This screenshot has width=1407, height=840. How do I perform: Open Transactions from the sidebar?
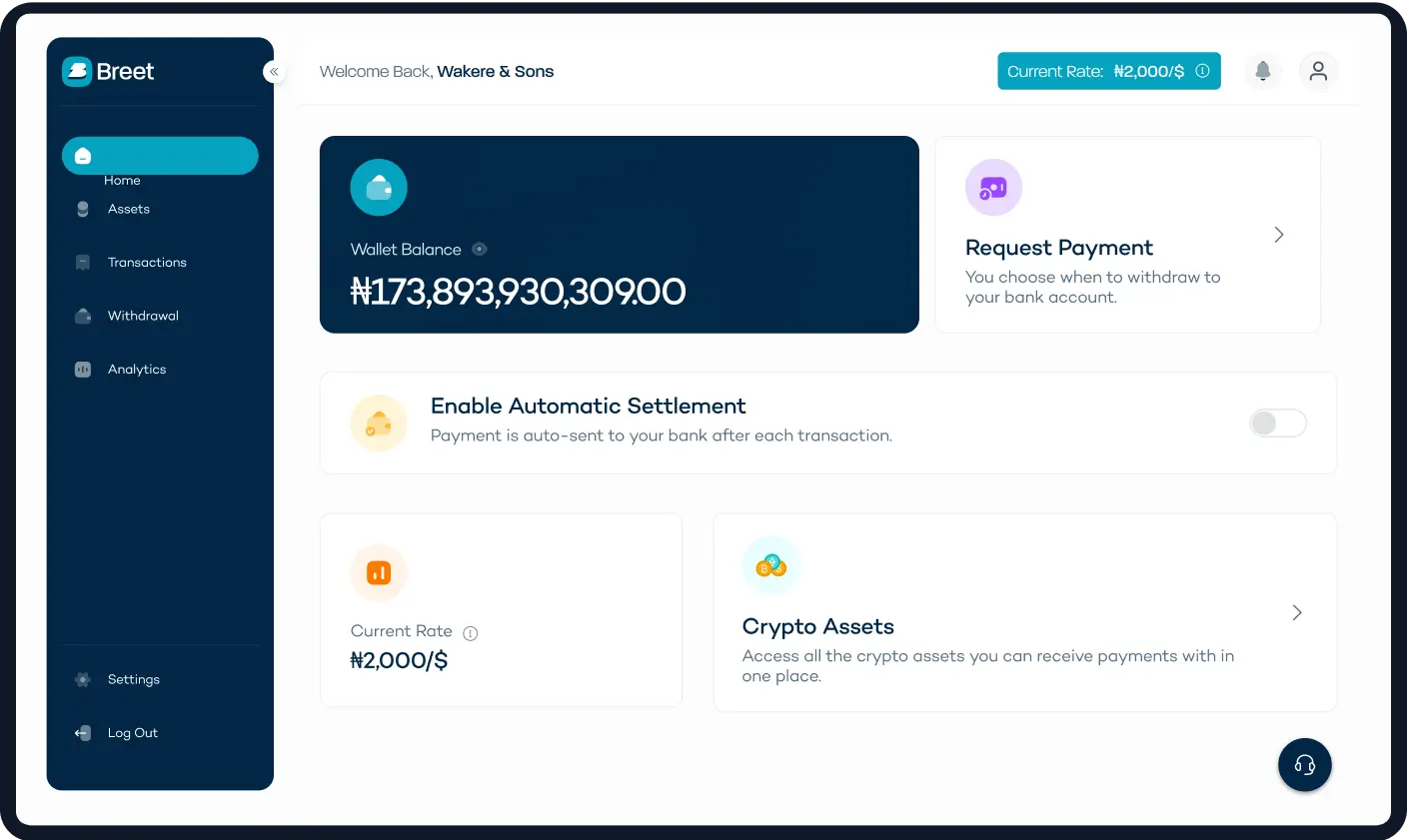146,263
